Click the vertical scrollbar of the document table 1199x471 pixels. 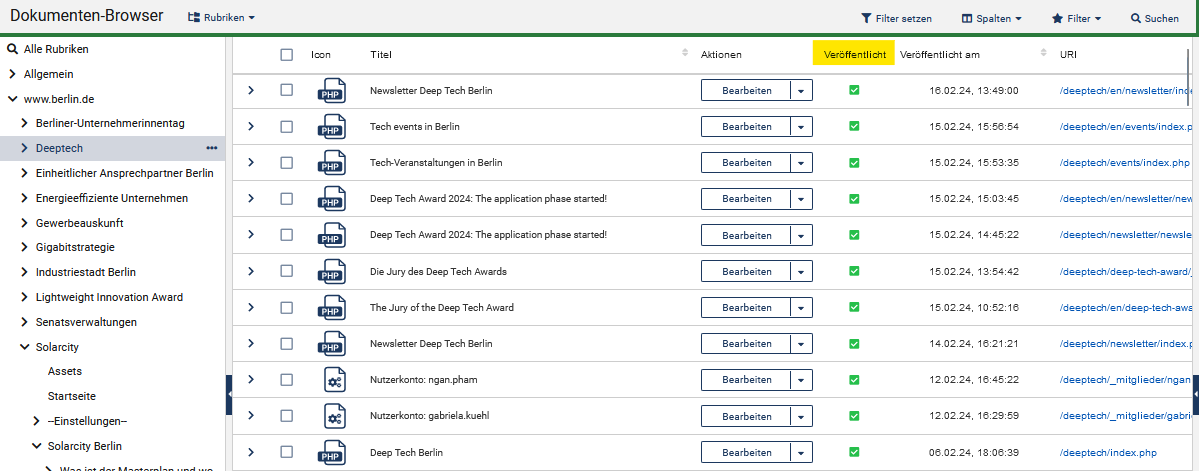click(1189, 72)
